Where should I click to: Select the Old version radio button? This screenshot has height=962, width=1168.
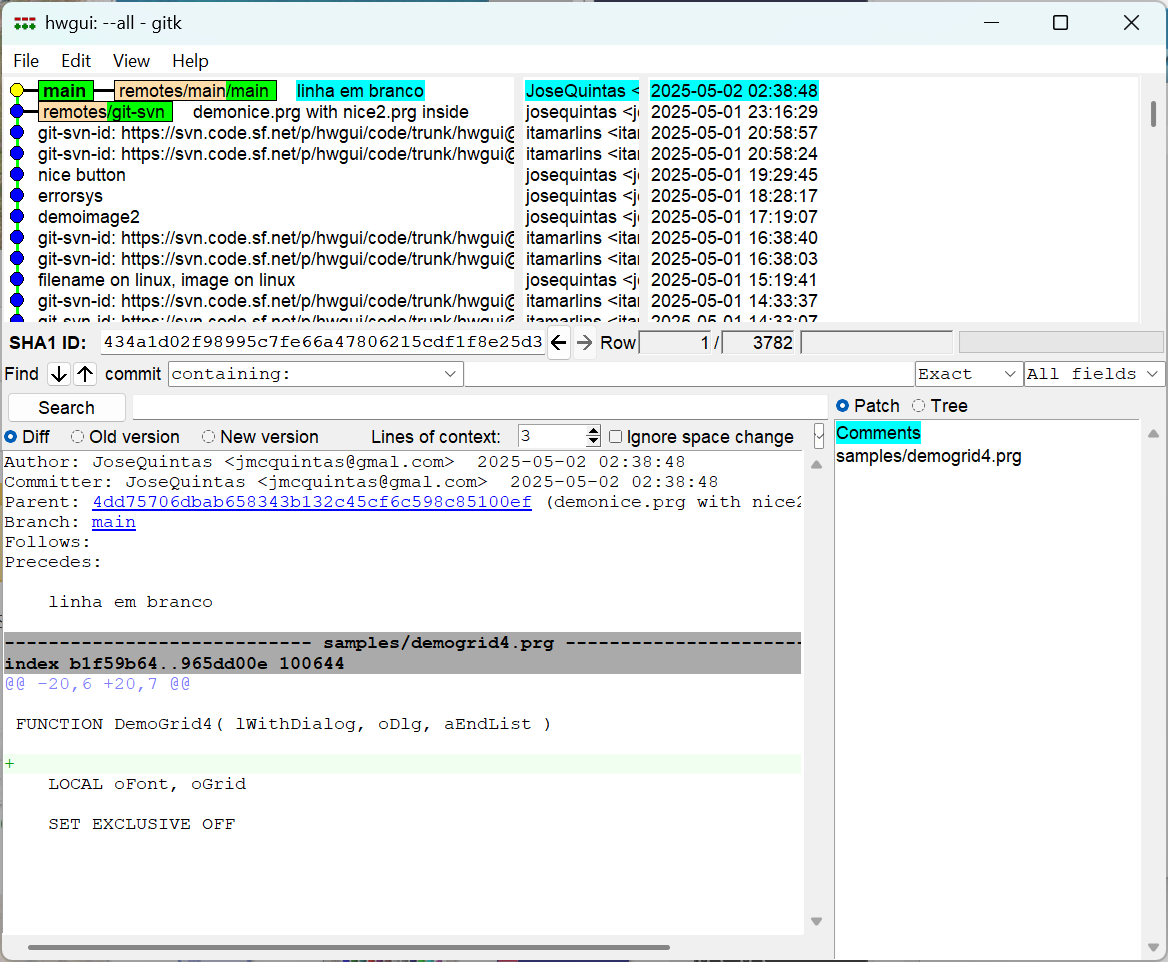pyautogui.click(x=78, y=437)
